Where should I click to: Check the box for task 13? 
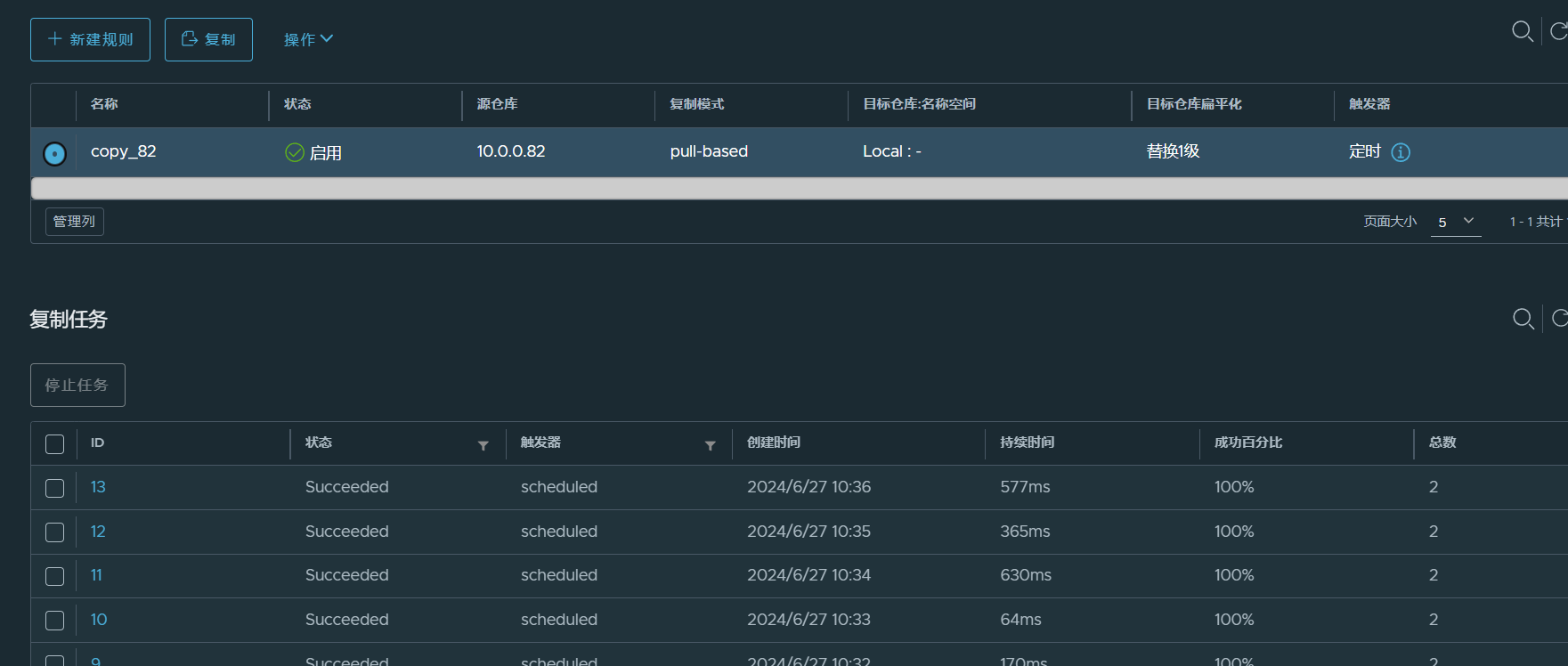(x=54, y=488)
